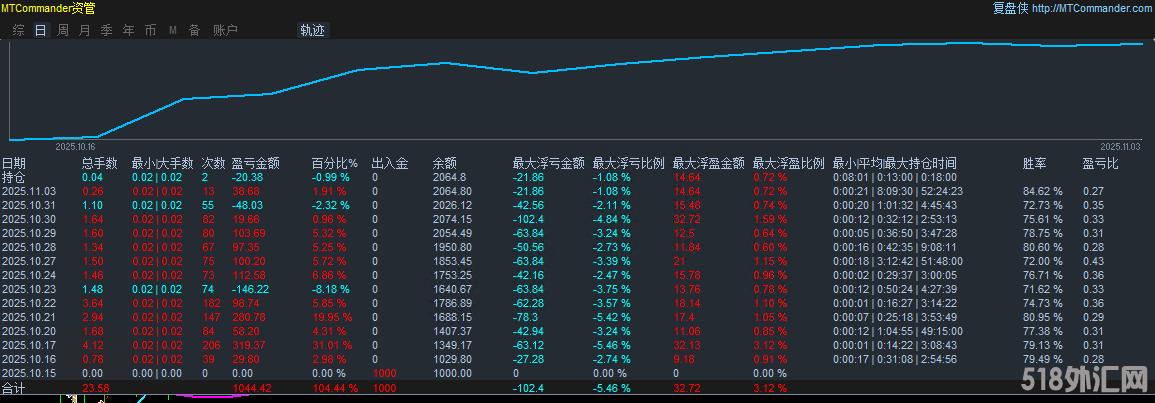Click the 最大浮亏金额 column header
This screenshot has width=1155, height=403.
[x=549, y=163]
